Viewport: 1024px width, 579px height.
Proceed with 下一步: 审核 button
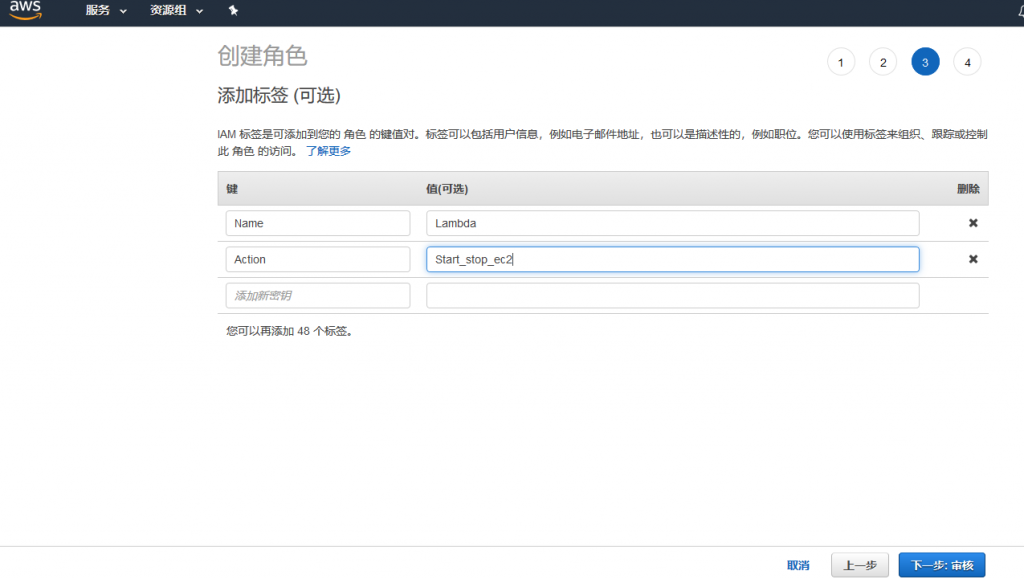942,565
